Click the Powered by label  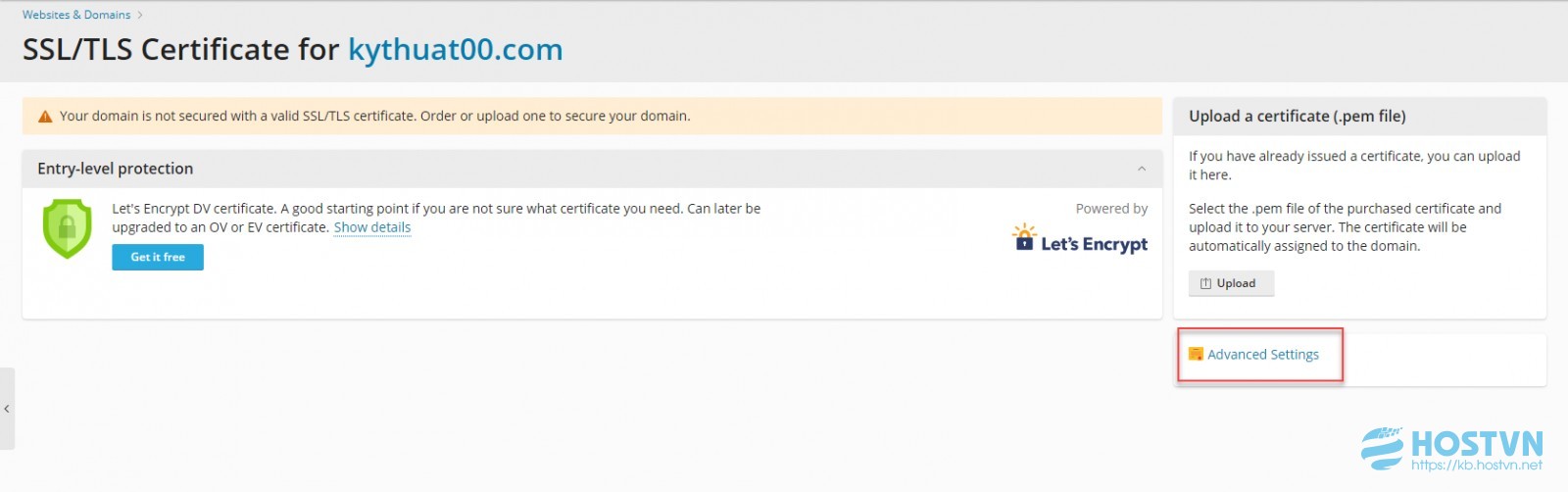1111,209
